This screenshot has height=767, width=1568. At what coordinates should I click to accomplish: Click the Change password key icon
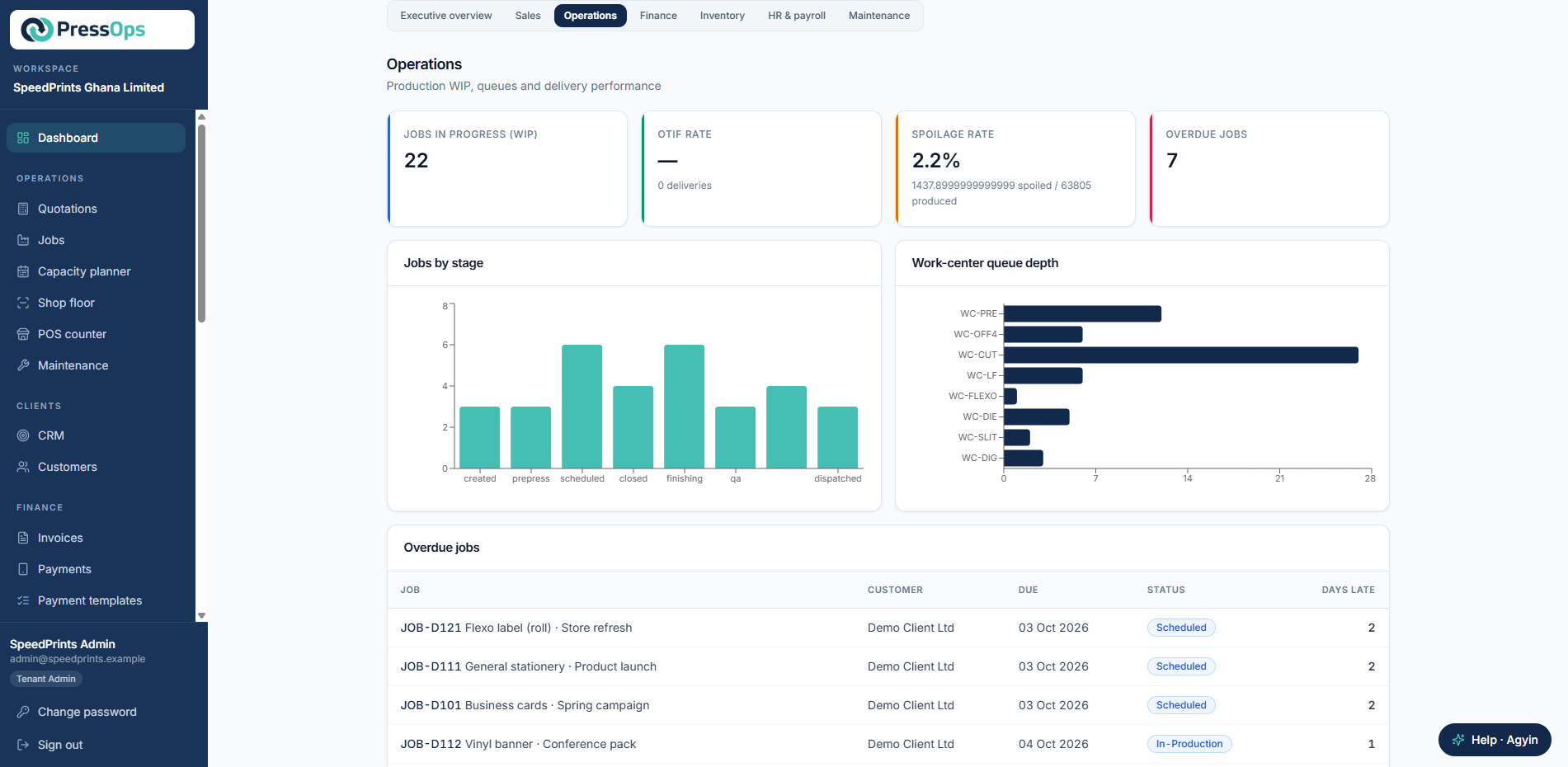point(23,712)
